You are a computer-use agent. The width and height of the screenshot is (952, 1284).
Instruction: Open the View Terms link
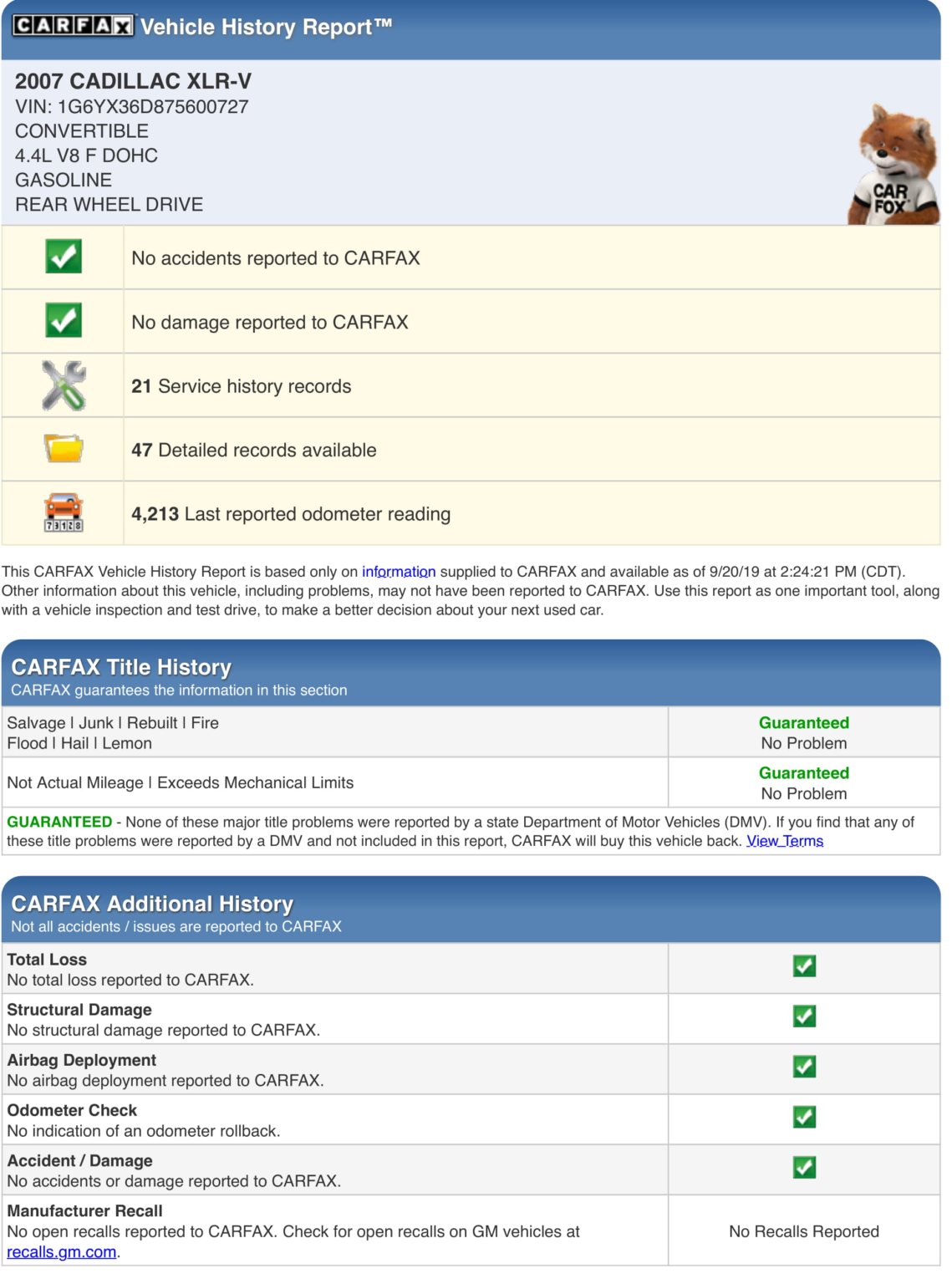pyautogui.click(x=785, y=841)
